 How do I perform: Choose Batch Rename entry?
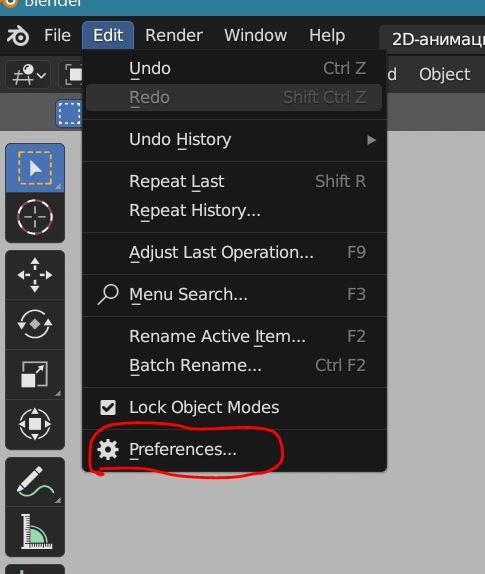click(235, 365)
